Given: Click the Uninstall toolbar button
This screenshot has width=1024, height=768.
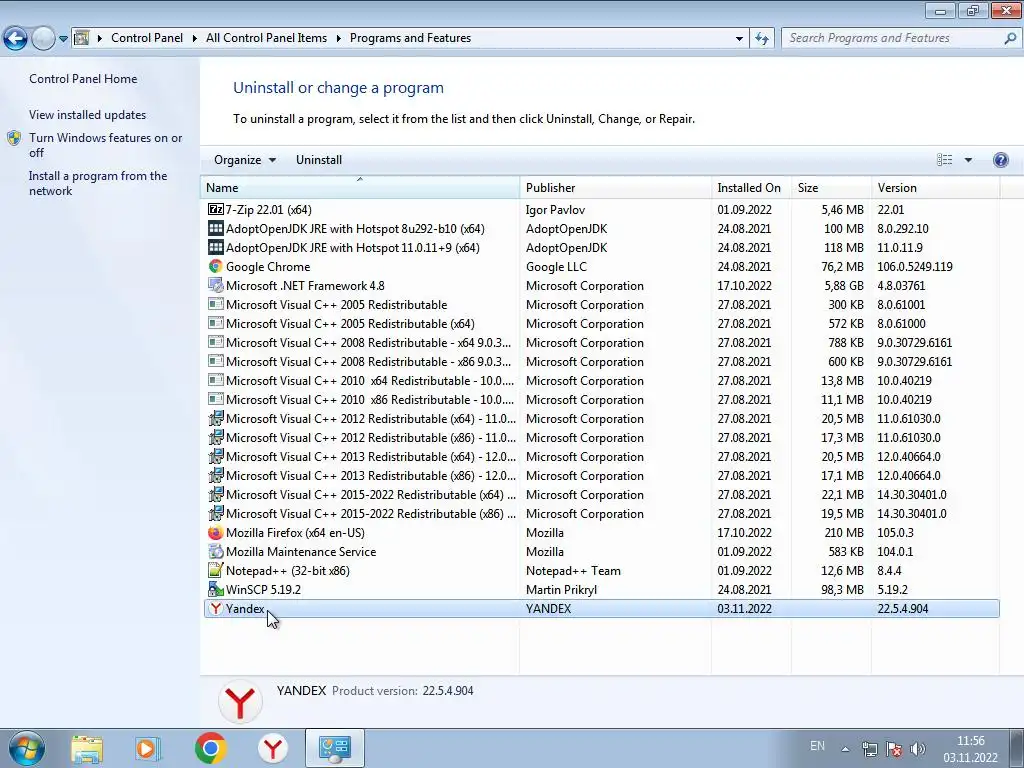Looking at the screenshot, I should 319,160.
